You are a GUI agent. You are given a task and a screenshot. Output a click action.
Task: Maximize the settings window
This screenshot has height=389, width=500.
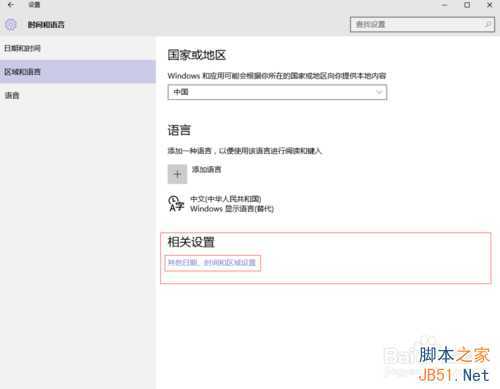[x=467, y=5]
